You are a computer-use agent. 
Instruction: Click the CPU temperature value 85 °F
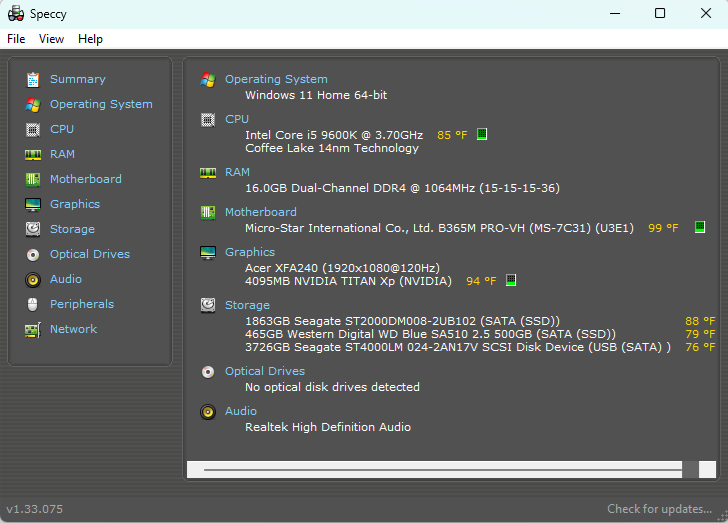[x=452, y=135]
